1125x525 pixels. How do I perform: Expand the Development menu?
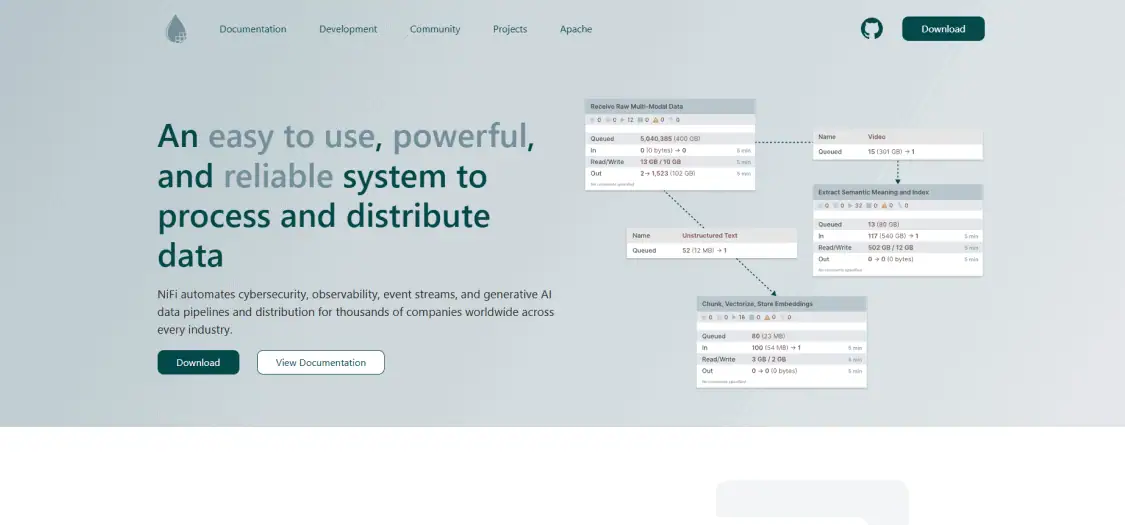pos(348,29)
